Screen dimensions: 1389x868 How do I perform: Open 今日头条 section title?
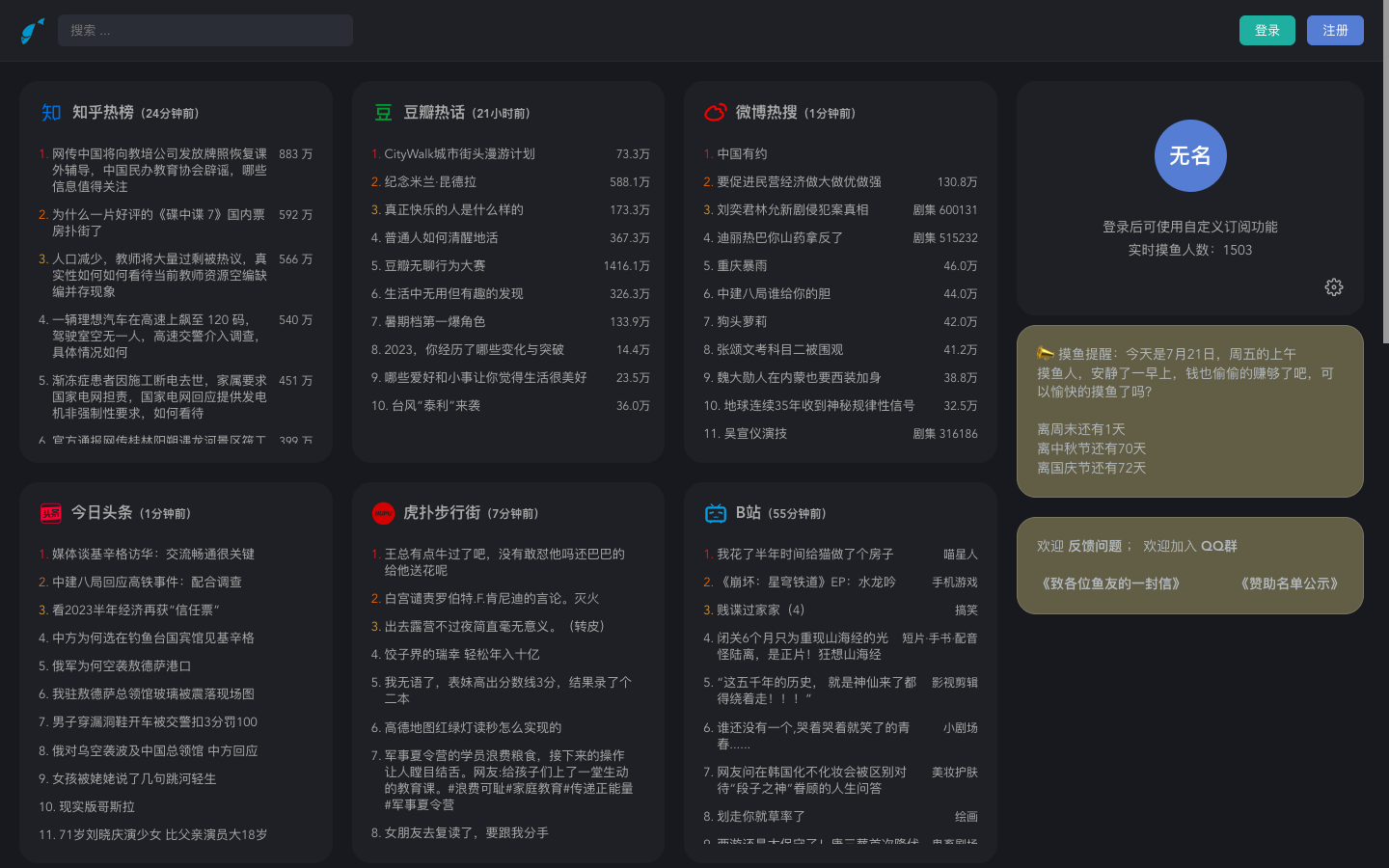pyautogui.click(x=102, y=512)
